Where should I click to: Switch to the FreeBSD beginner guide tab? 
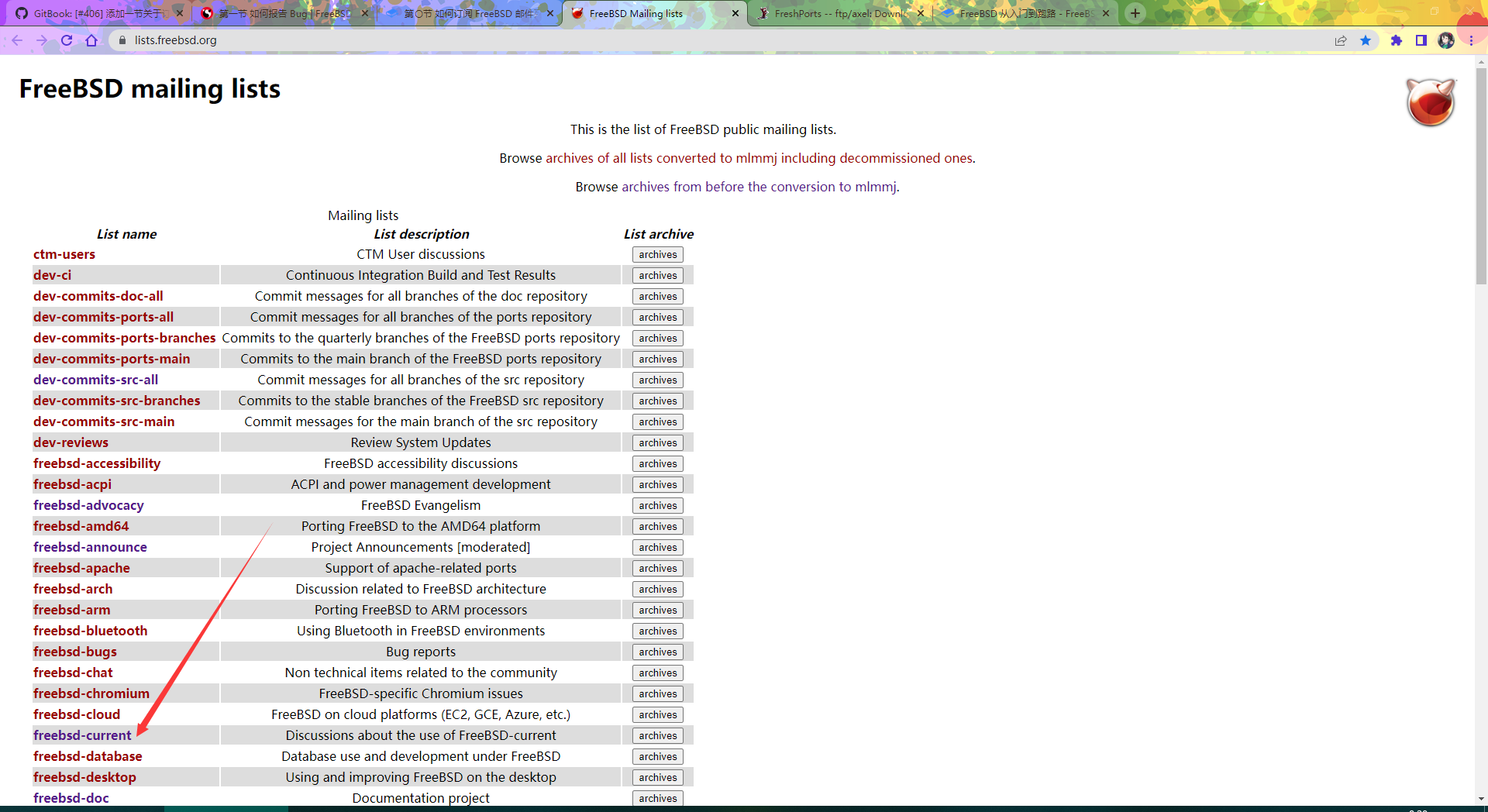coord(1027,13)
